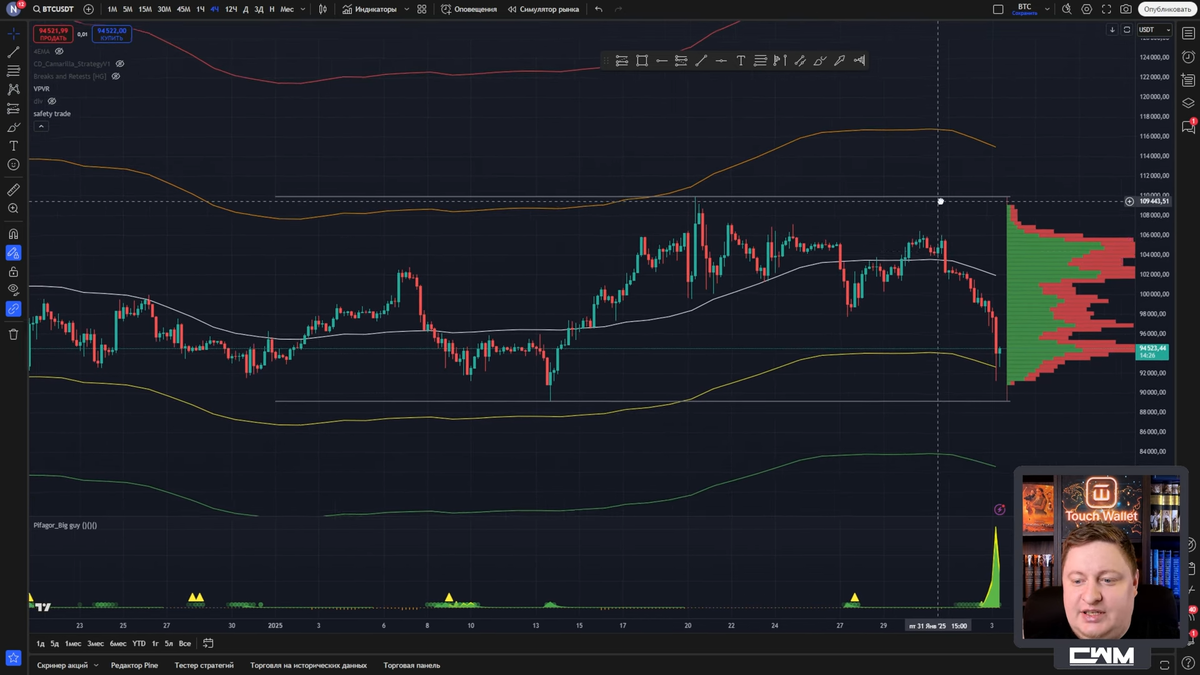
Task: Select the brush tool in left sidebar
Action: (x=14, y=127)
